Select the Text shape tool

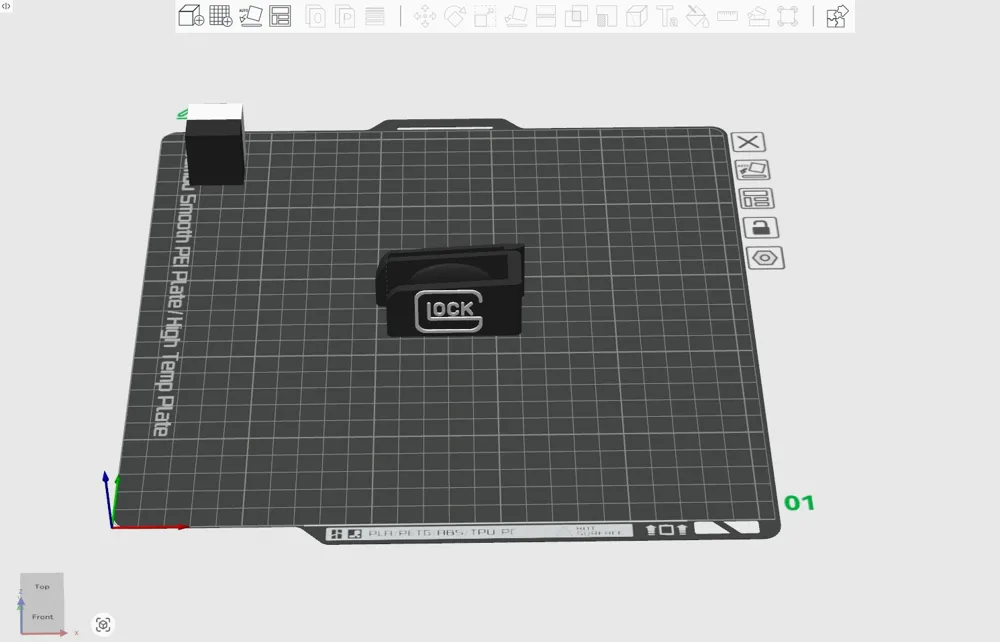point(666,16)
